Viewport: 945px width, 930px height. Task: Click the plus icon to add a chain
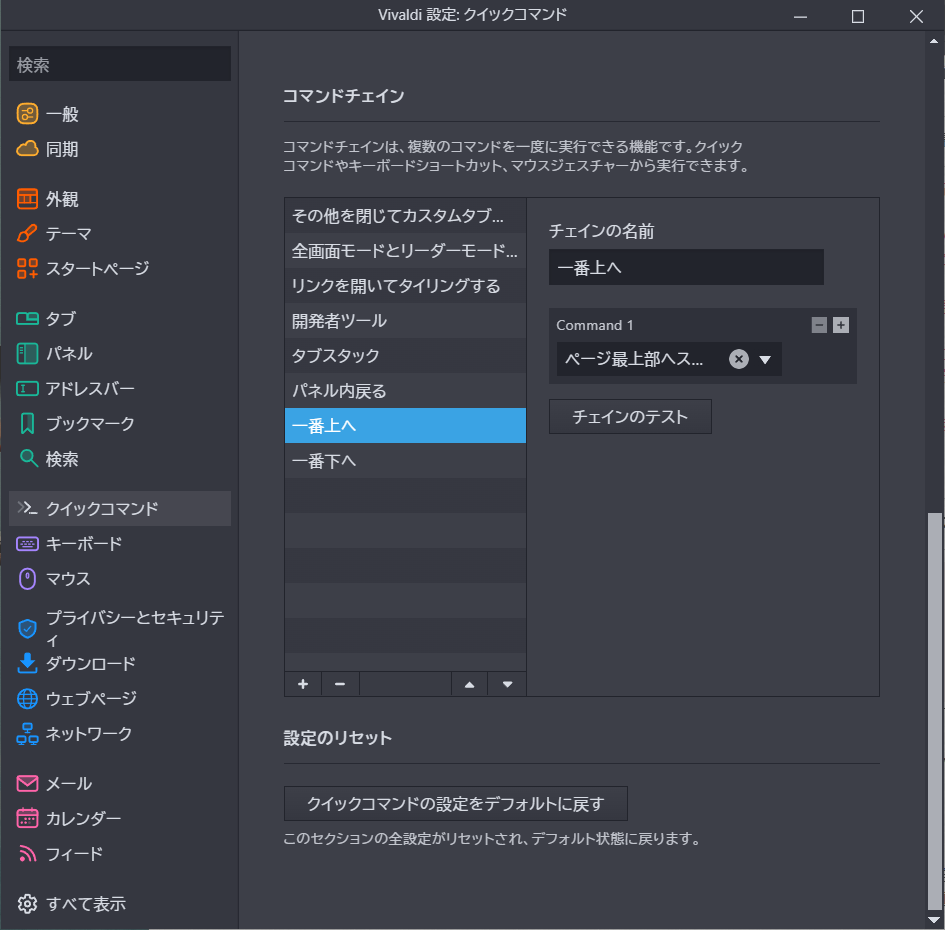[303, 684]
